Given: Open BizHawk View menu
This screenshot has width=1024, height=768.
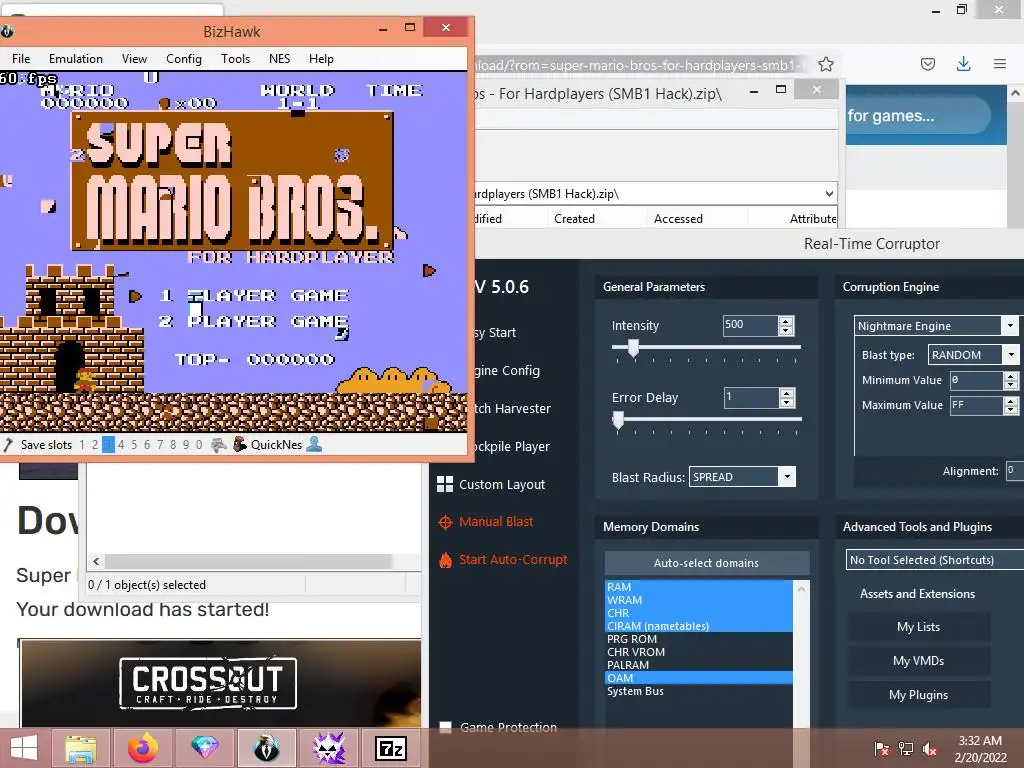Looking at the screenshot, I should click(134, 59).
